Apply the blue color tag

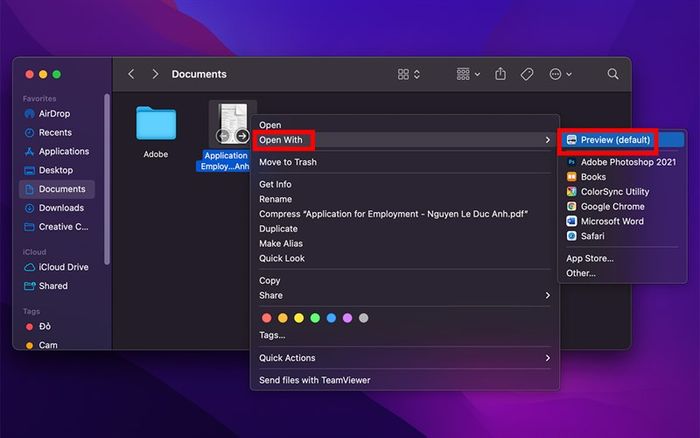[x=331, y=318]
